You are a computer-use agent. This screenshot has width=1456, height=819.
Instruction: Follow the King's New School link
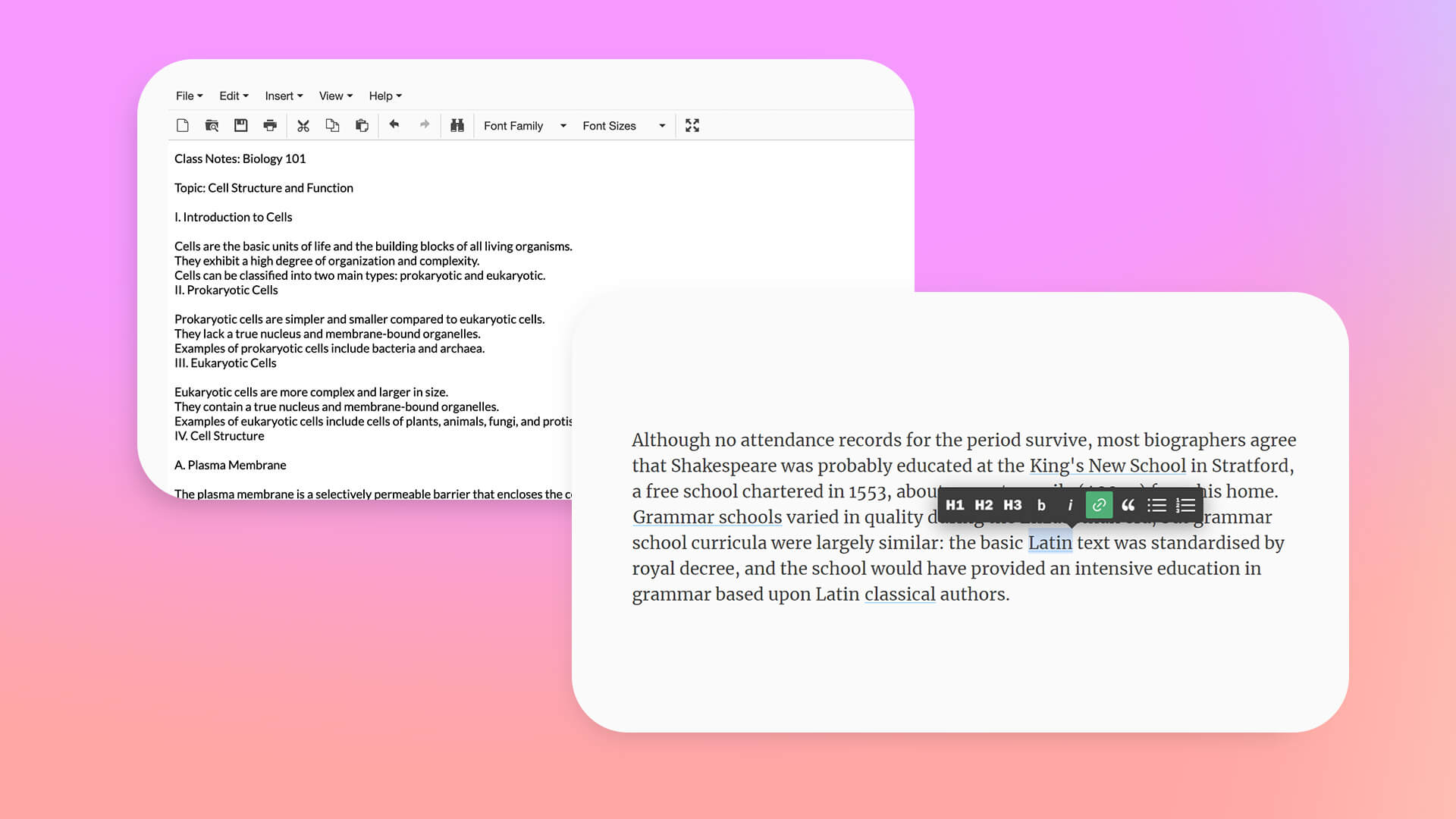1107,466
